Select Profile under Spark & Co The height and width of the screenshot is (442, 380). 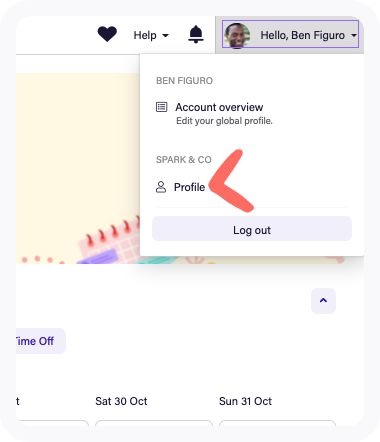(x=189, y=187)
